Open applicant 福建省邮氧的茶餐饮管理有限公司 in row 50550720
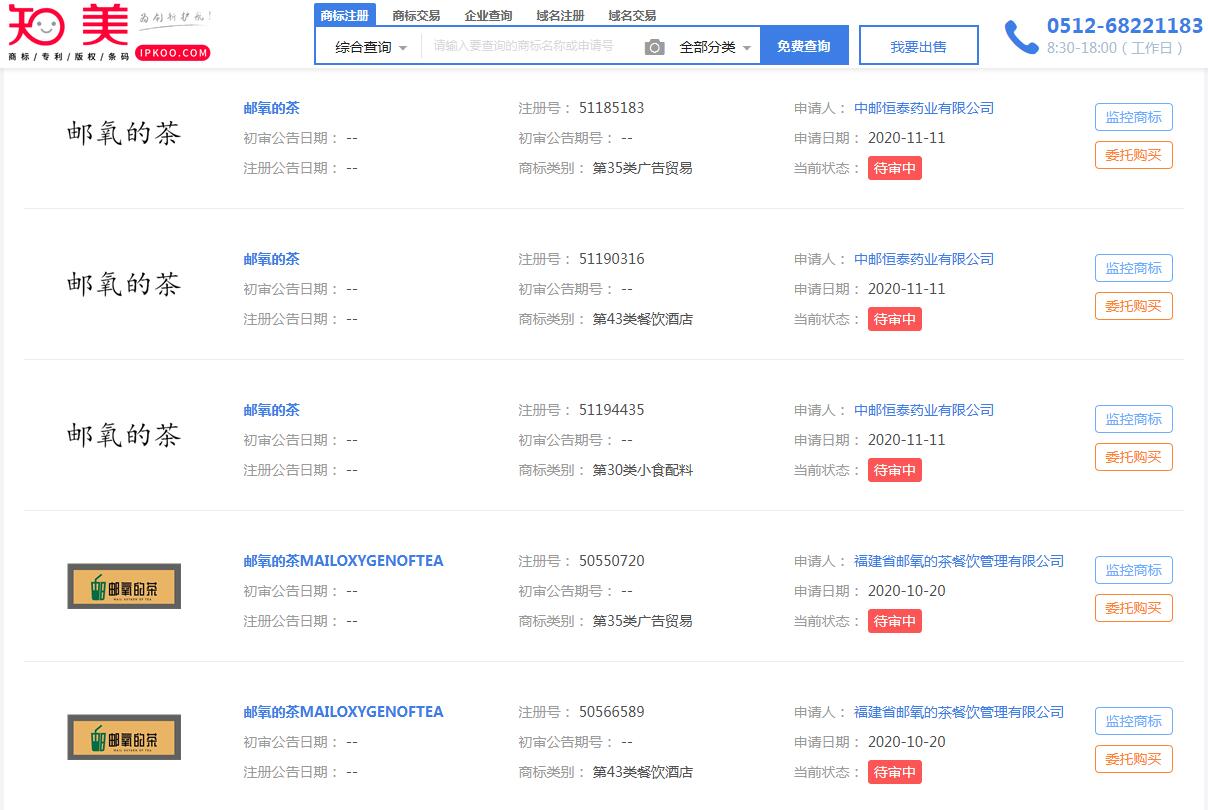Viewport: 1208px width, 810px height. [x=959, y=561]
